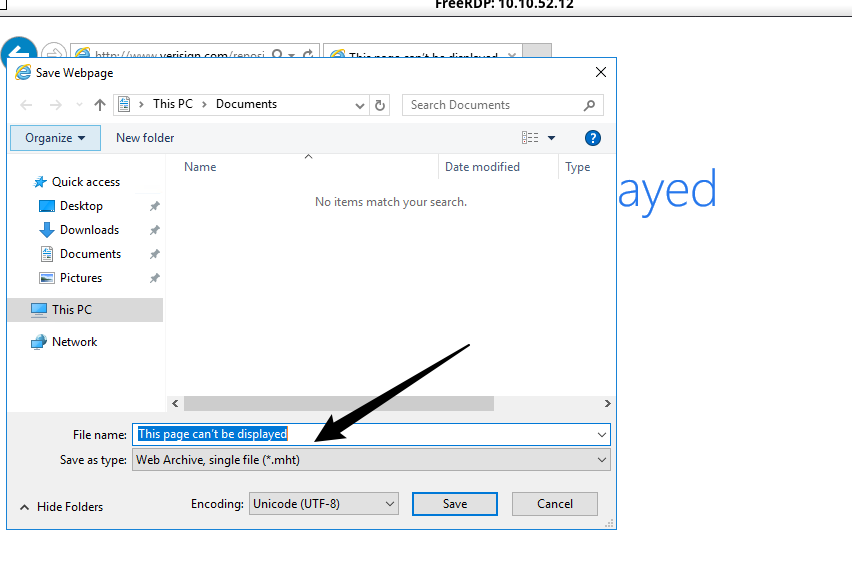This screenshot has width=852, height=571.
Task: Select Desktop in navigation pane
Action: (x=82, y=206)
